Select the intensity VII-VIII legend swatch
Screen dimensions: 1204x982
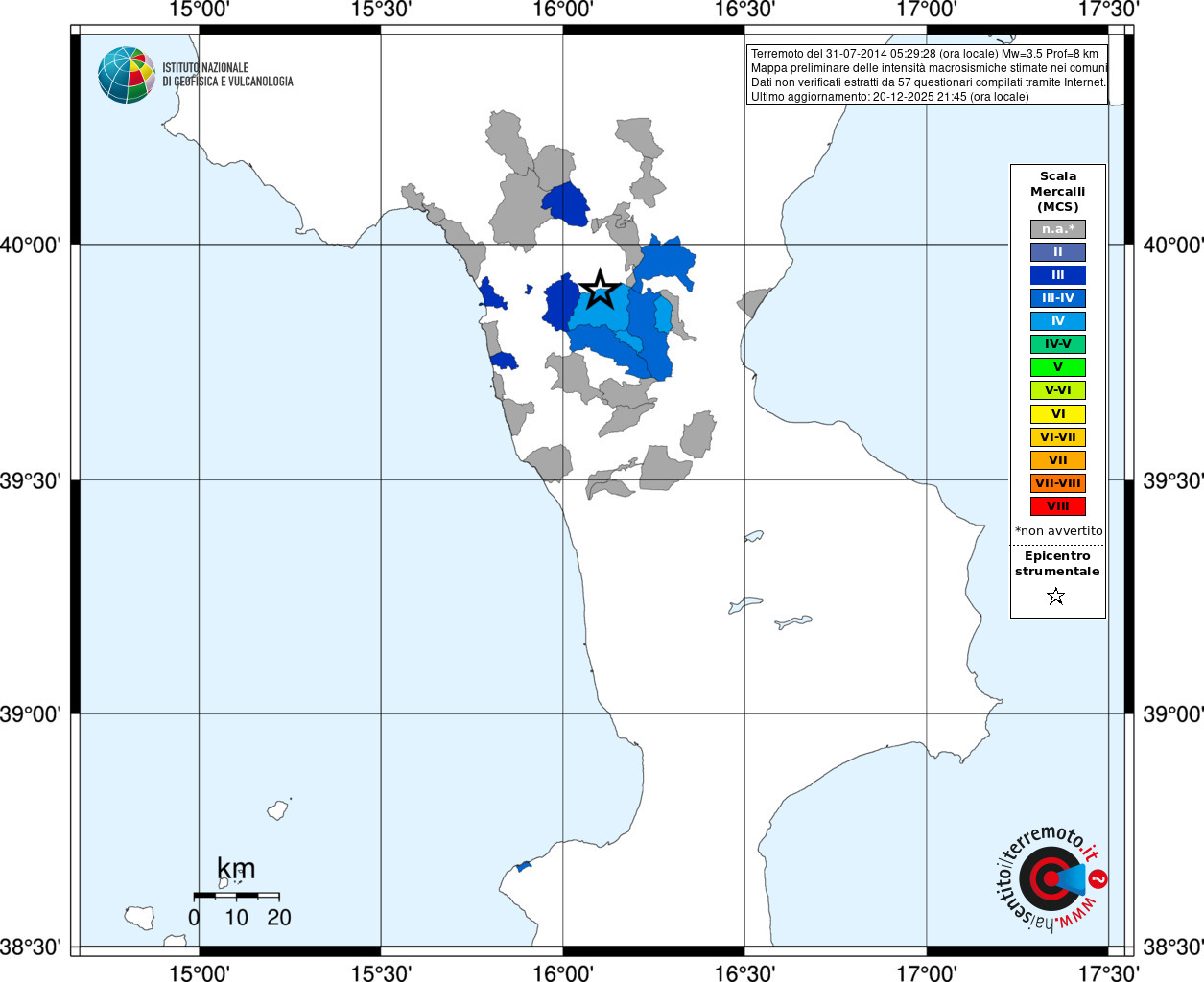coord(1058,483)
